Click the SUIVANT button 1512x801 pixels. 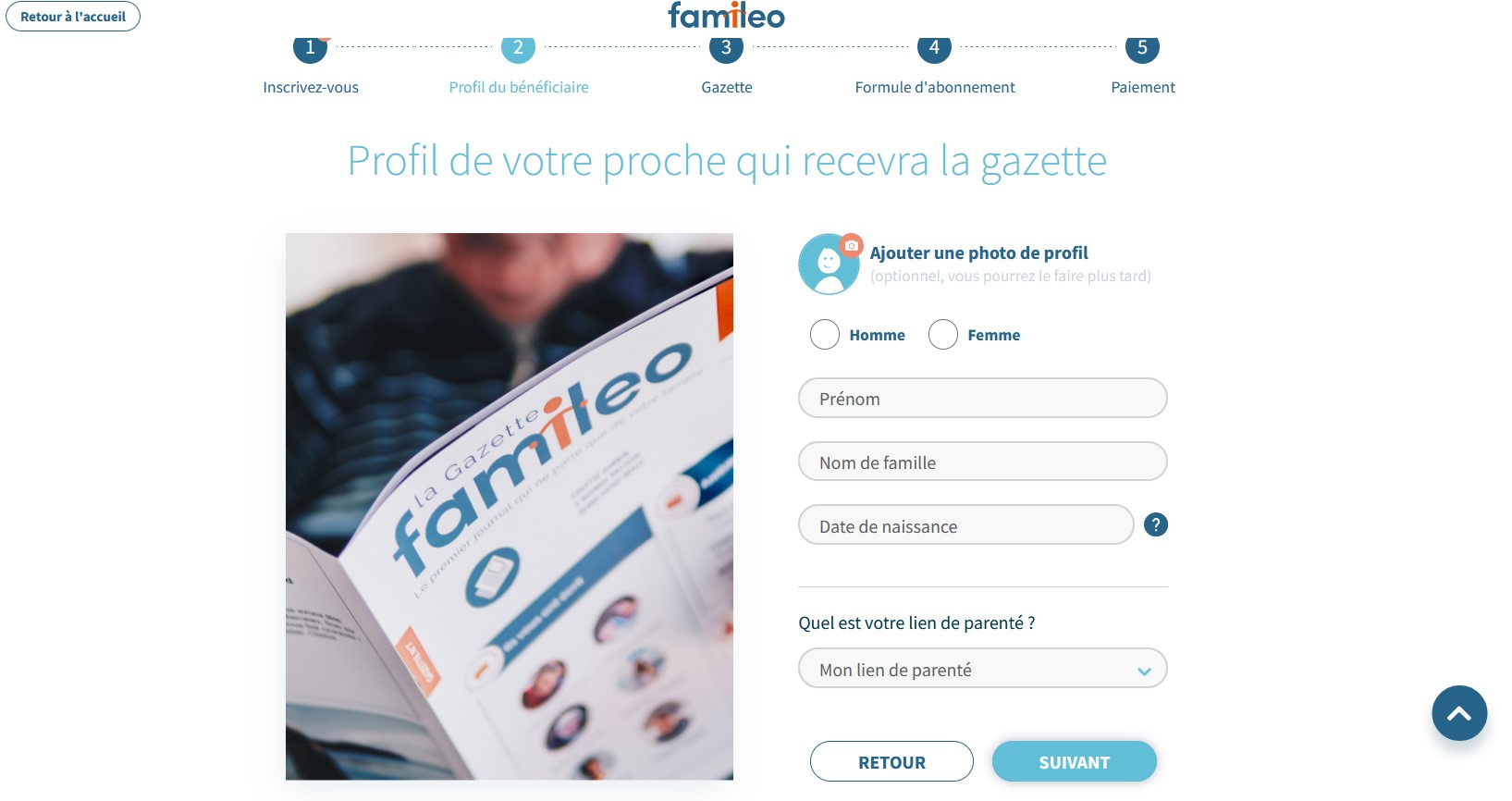point(1074,761)
